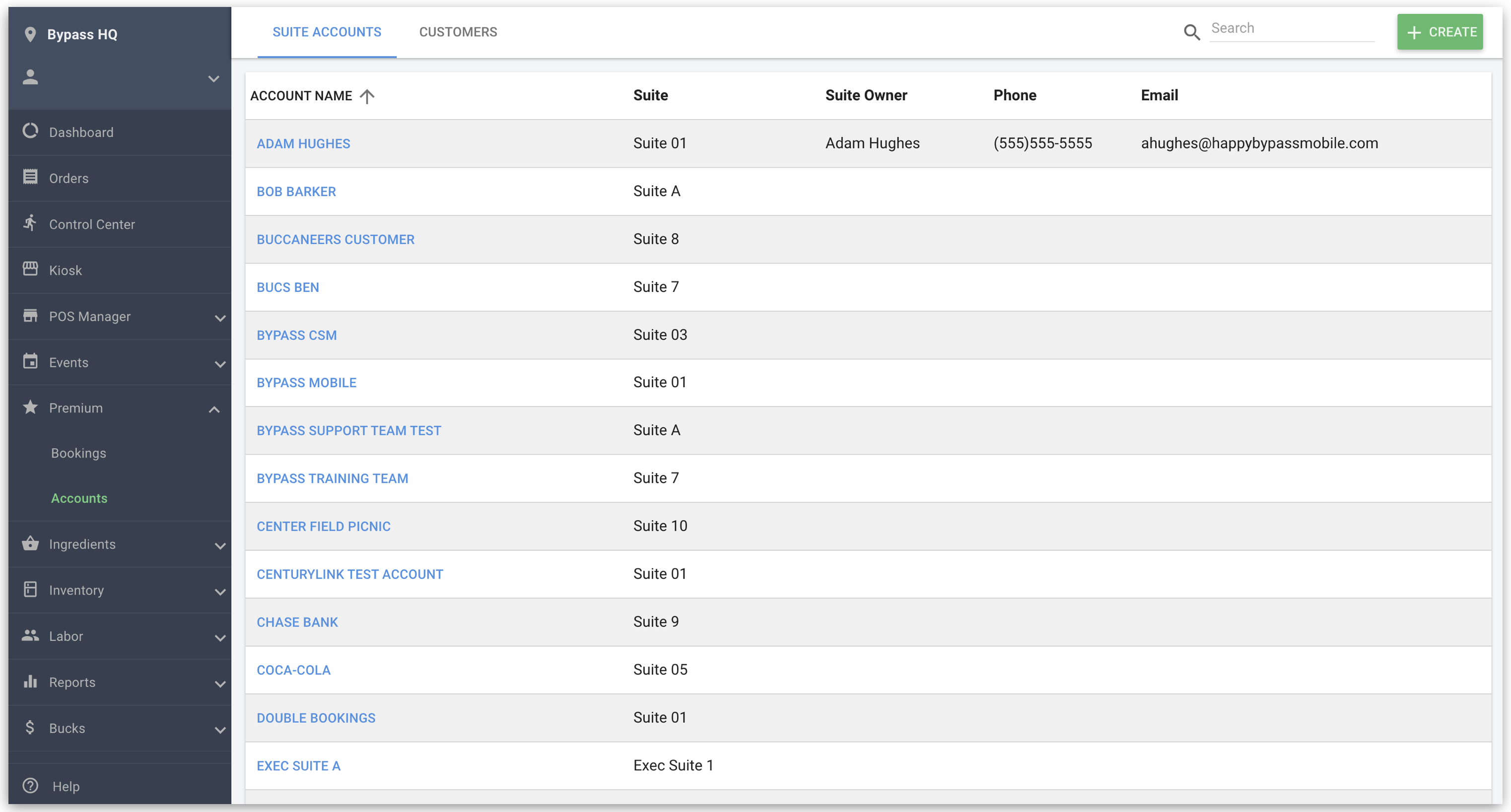
Task: Open the Adam Hughes account link
Action: coord(303,144)
